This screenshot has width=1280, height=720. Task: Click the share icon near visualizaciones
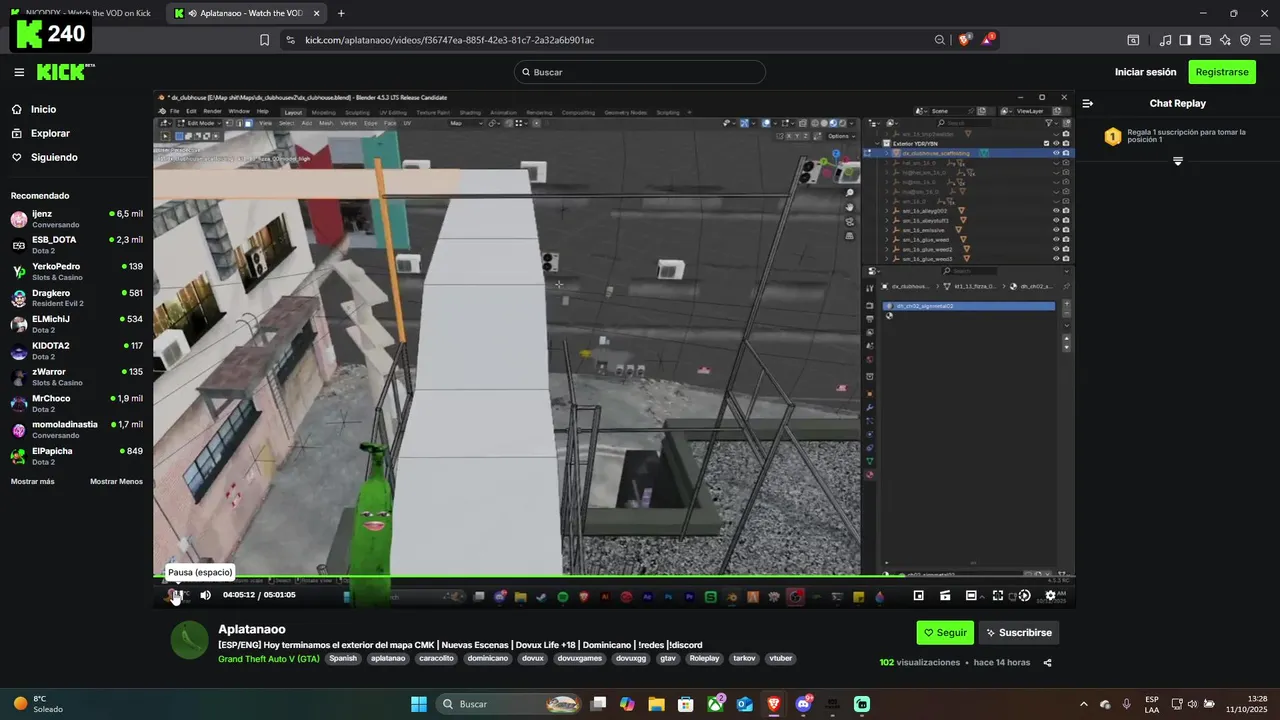click(x=1047, y=662)
